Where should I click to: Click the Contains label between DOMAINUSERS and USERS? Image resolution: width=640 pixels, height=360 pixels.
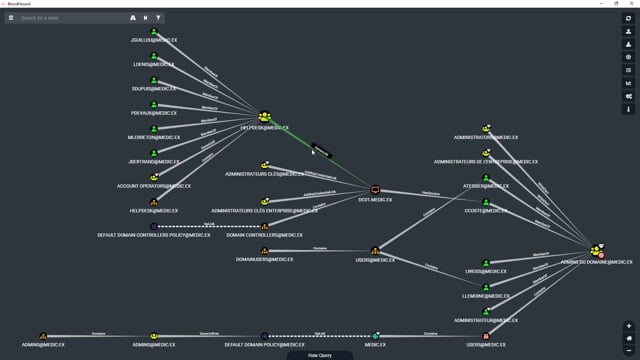(x=320, y=249)
